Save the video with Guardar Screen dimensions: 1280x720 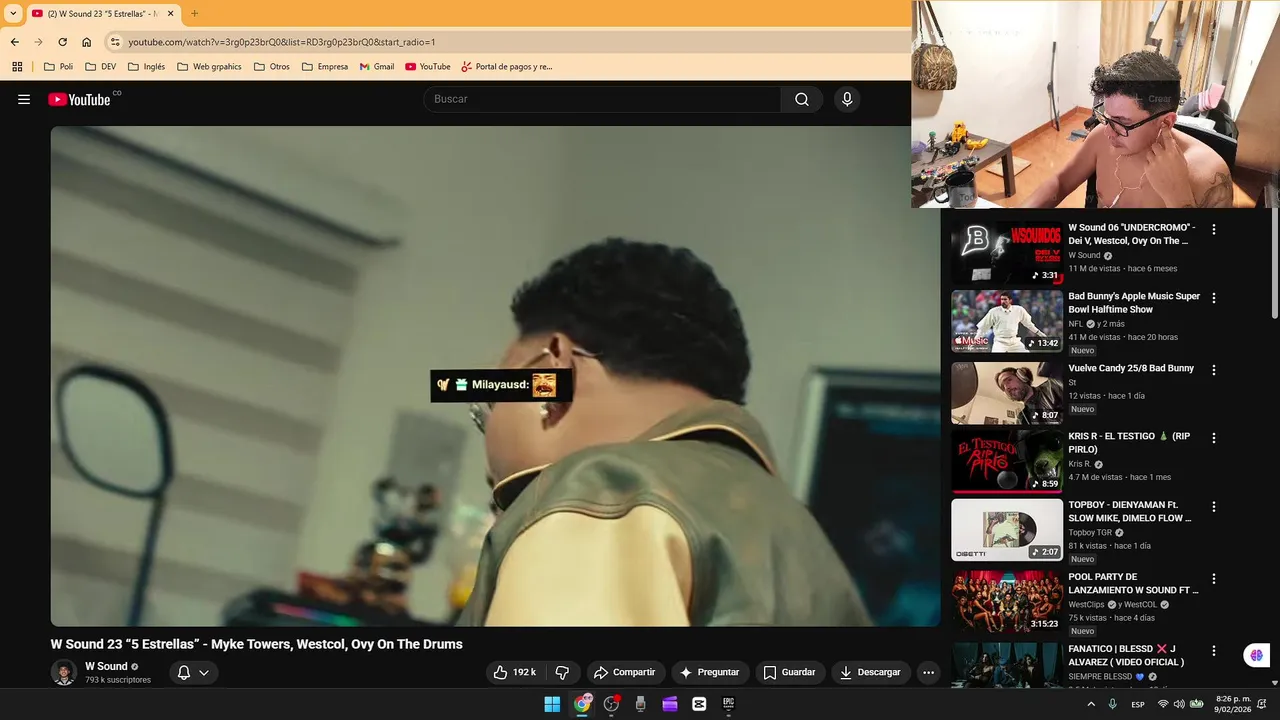click(x=790, y=672)
